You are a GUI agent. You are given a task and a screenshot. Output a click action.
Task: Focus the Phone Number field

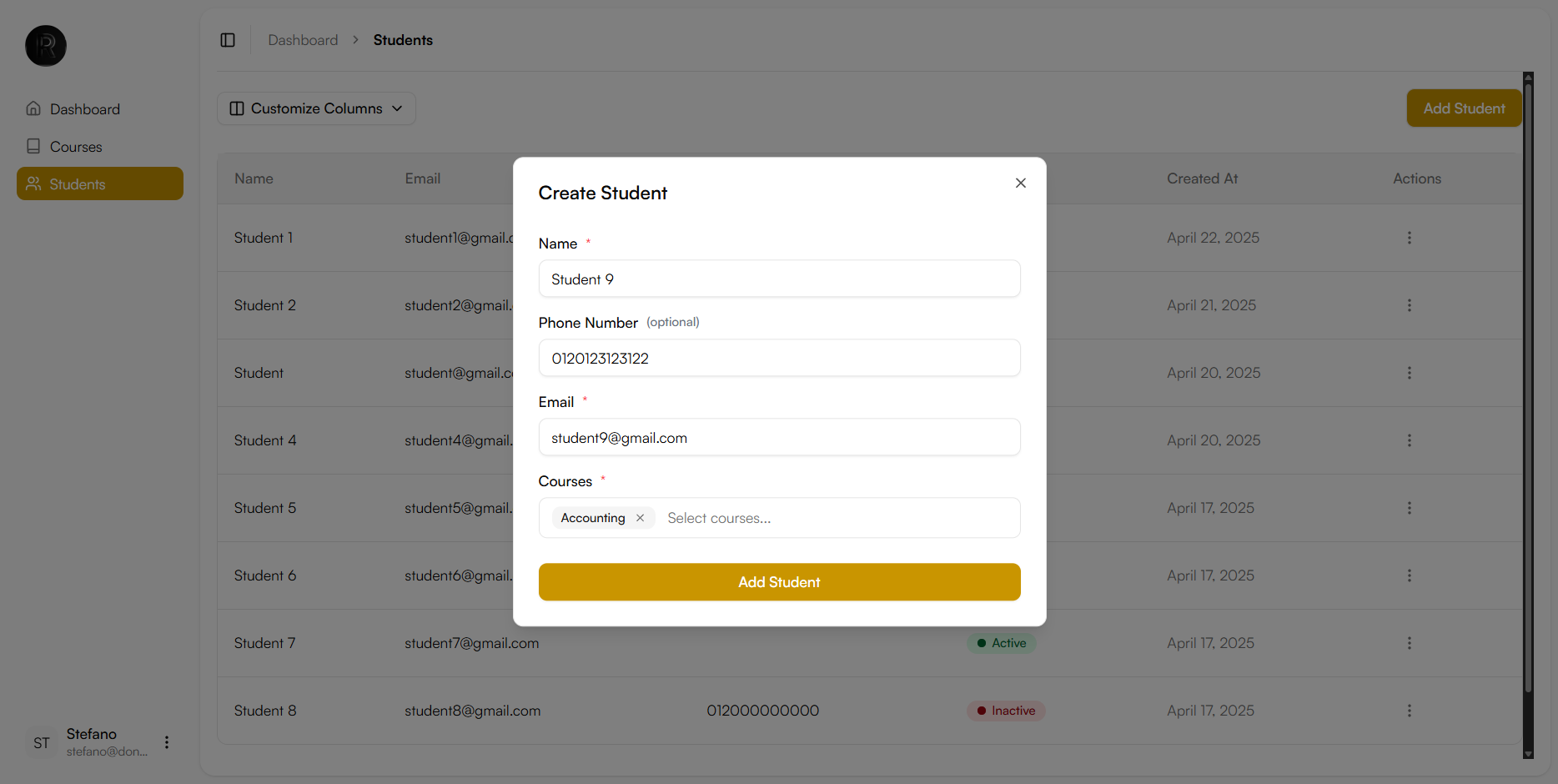(x=779, y=359)
